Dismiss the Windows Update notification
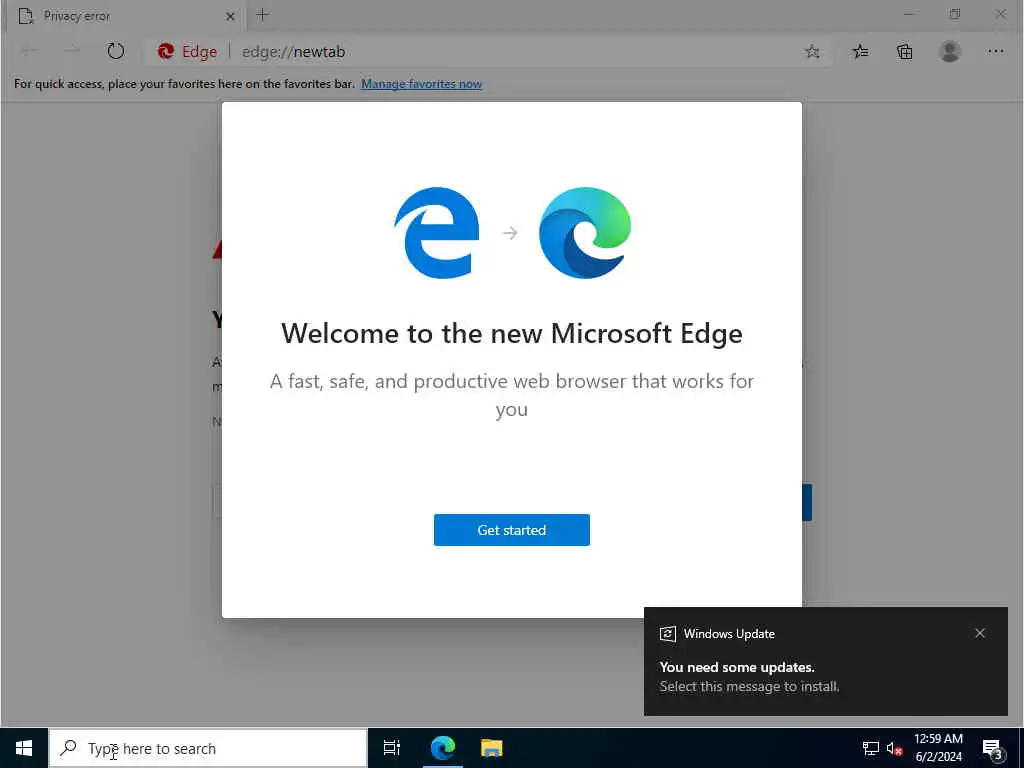 click(980, 633)
